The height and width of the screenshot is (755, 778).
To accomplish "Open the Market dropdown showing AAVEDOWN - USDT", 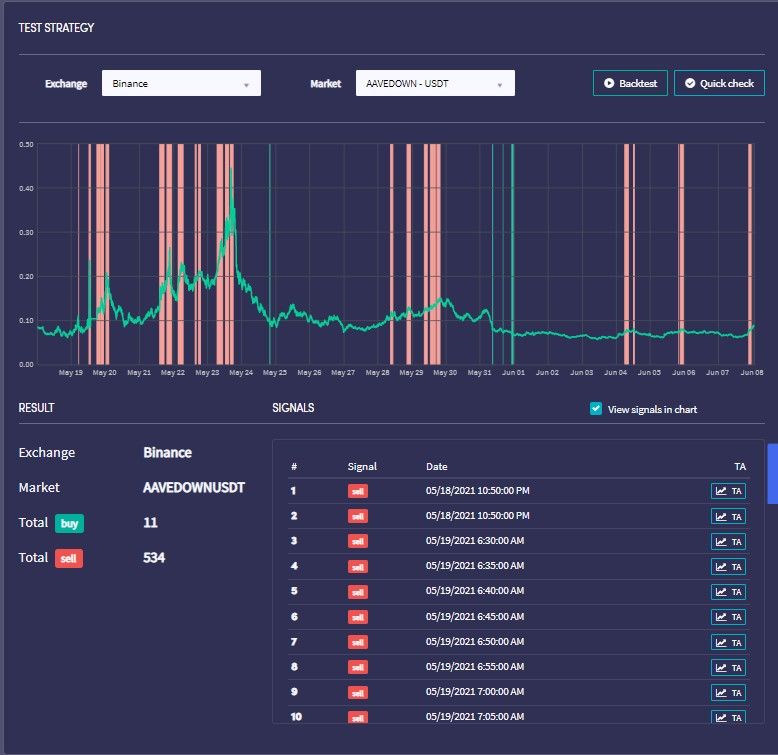I will [435, 83].
